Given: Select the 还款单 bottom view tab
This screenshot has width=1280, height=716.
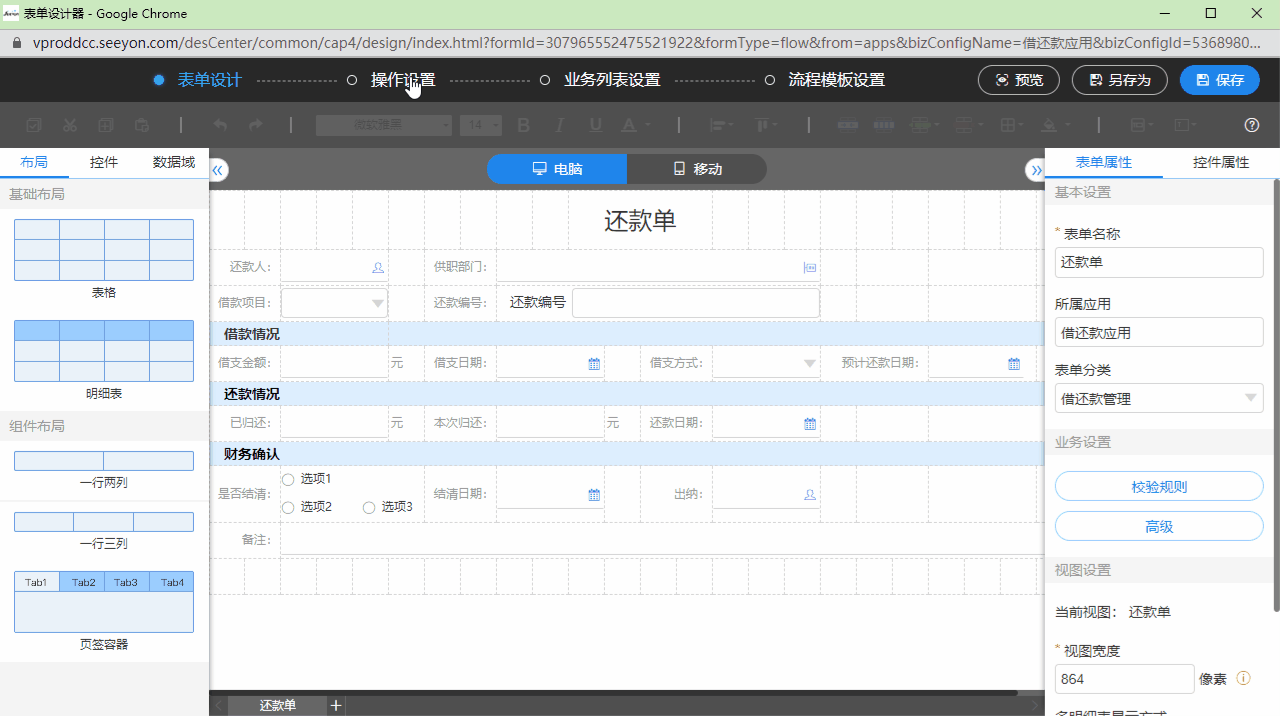Looking at the screenshot, I should point(278,705).
